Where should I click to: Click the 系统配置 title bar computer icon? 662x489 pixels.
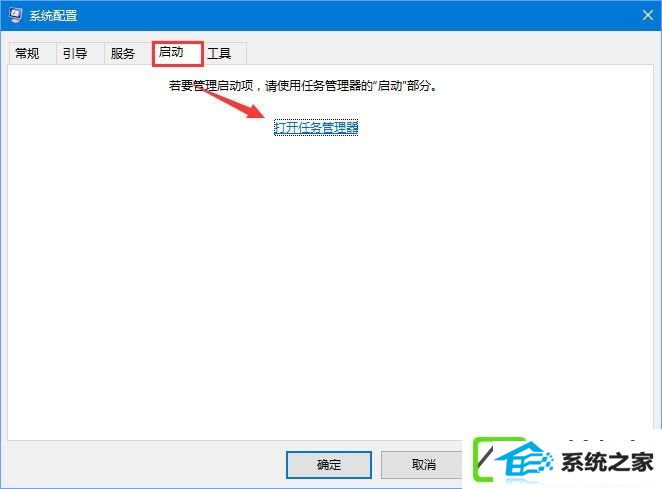coord(15,15)
